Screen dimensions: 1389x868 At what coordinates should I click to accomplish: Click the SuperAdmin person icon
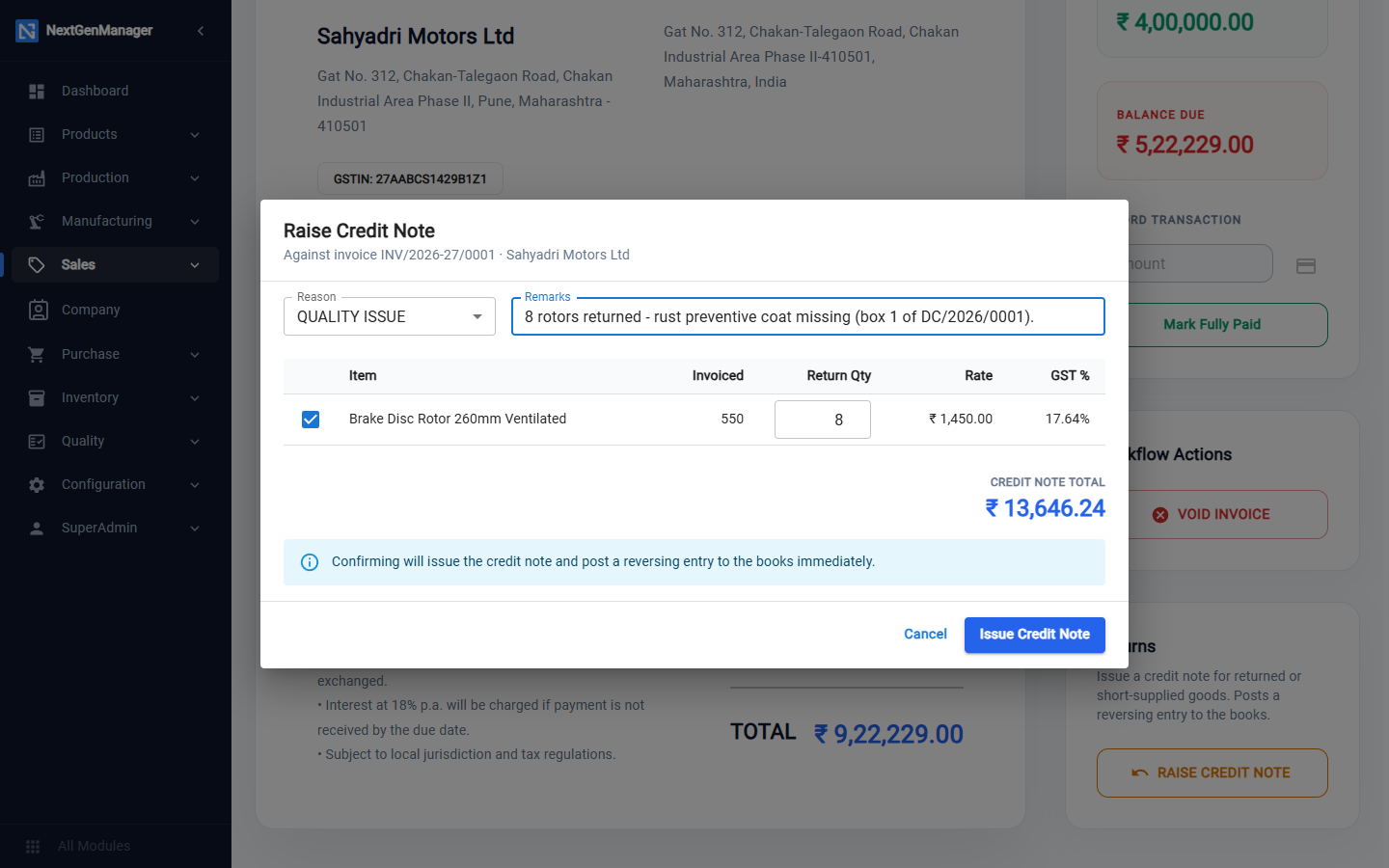click(x=37, y=528)
